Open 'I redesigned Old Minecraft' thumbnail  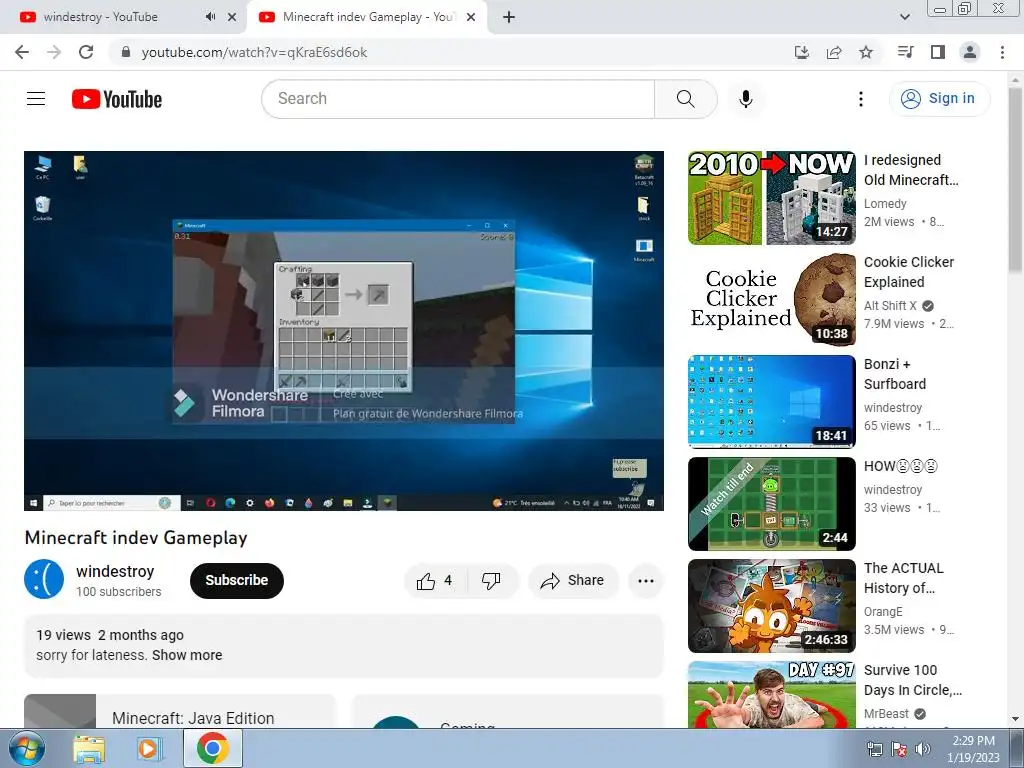[771, 198]
